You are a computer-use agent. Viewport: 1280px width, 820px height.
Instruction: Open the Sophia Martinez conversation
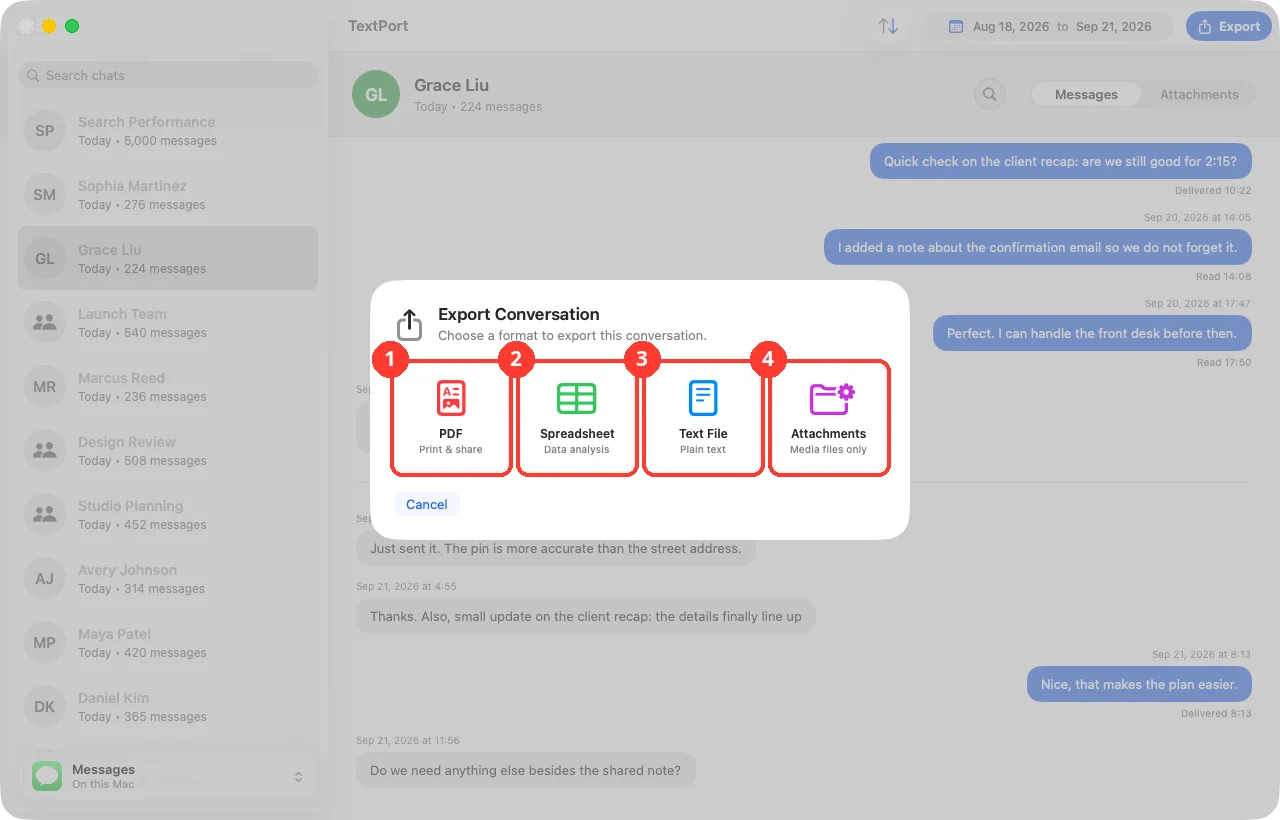[x=168, y=195]
